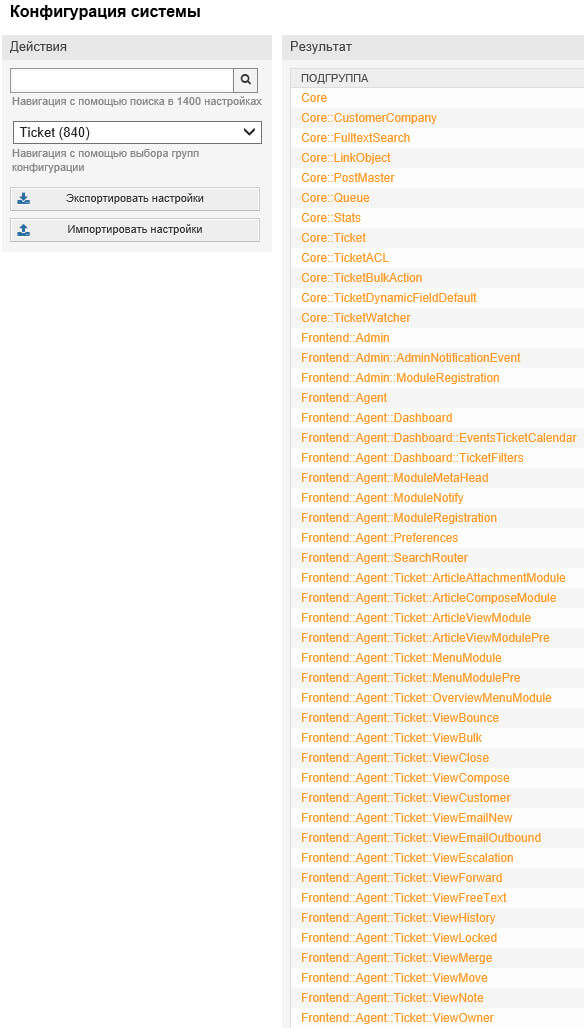Click the ПОДГРУППА column header
This screenshot has height=1028, width=584.
click(334, 79)
